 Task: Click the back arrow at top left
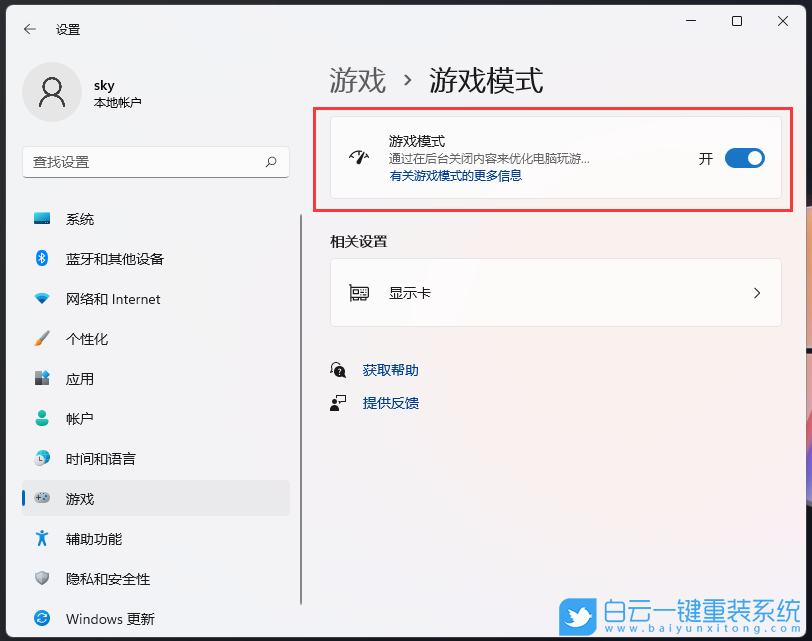pyautogui.click(x=29, y=29)
